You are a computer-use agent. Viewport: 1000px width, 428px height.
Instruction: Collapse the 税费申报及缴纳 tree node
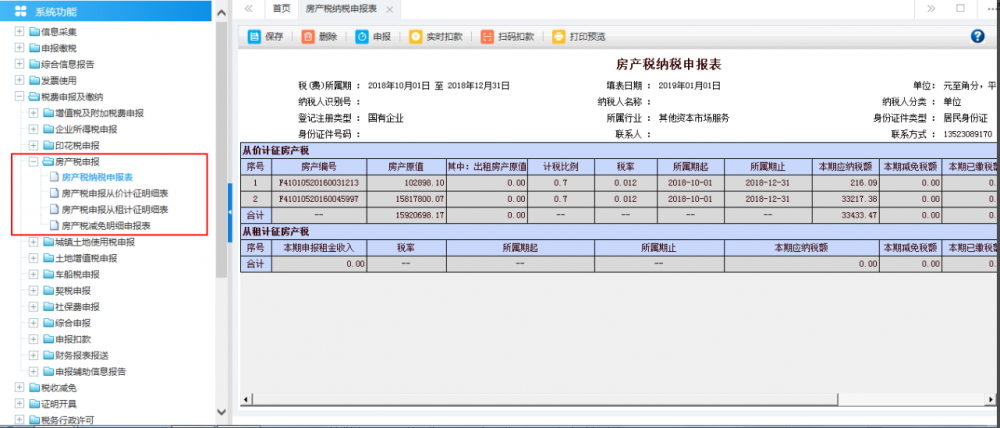pyautogui.click(x=20, y=97)
